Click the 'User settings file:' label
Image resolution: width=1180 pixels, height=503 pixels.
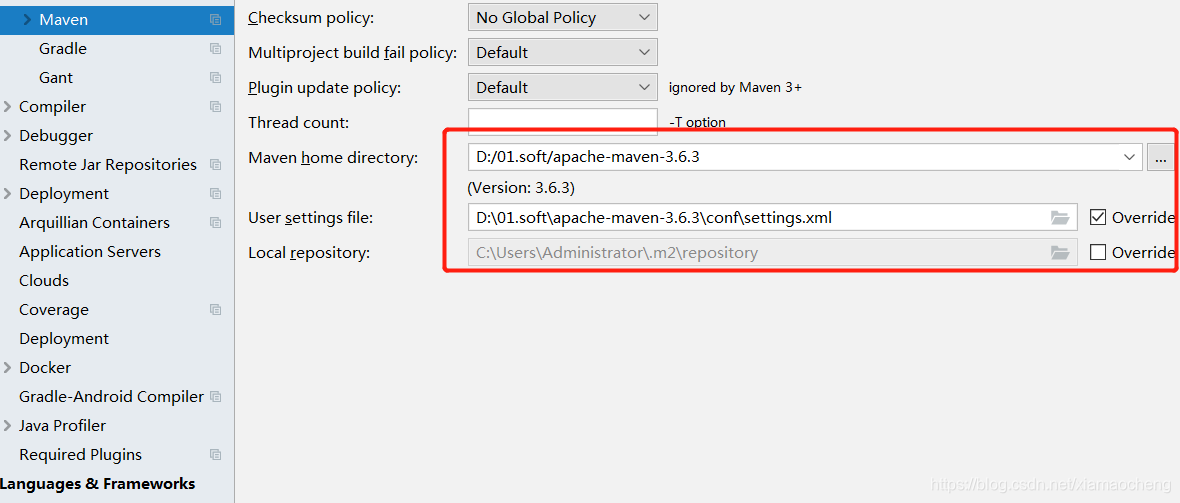(x=311, y=218)
